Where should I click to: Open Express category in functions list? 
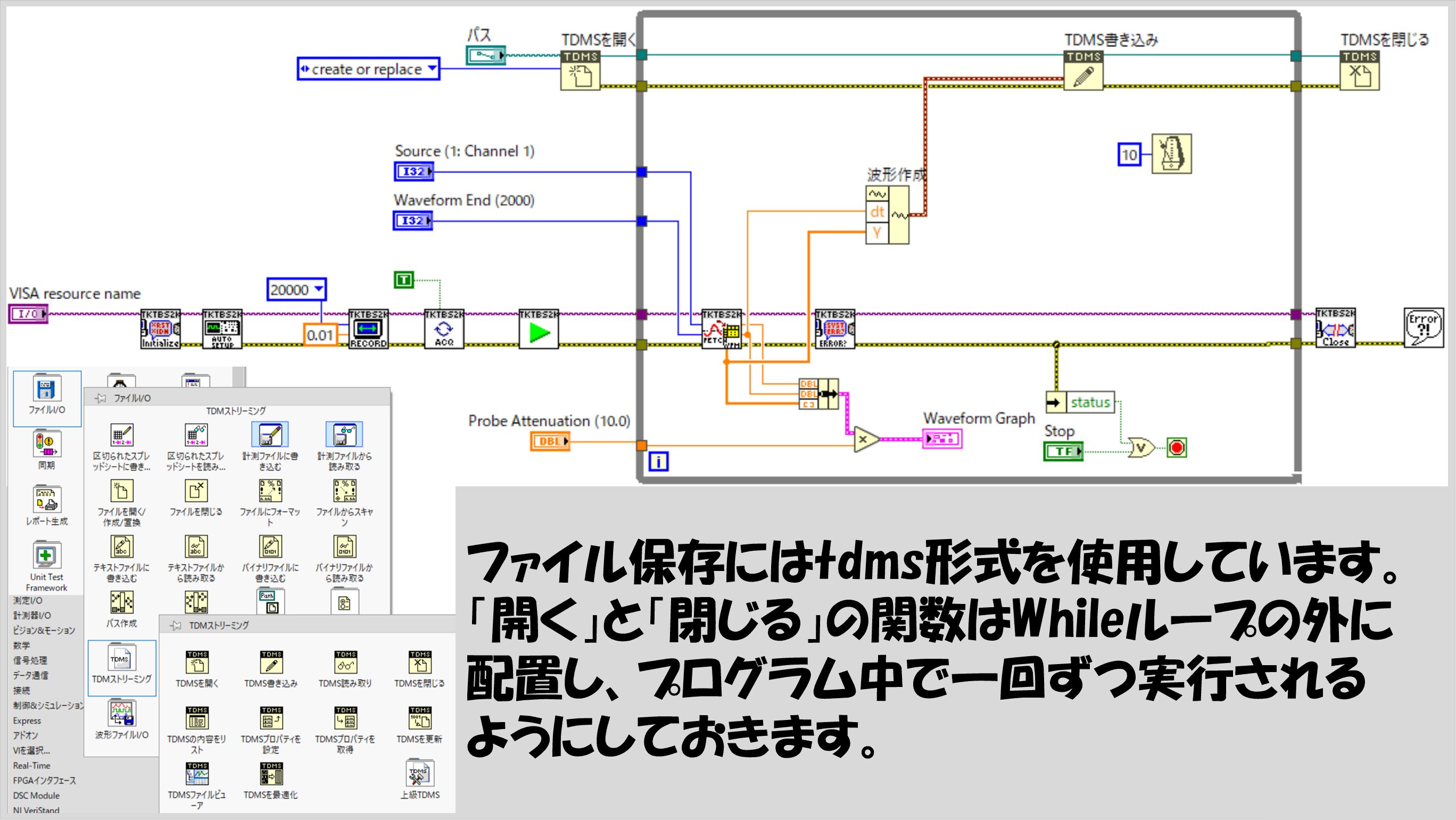(27, 720)
